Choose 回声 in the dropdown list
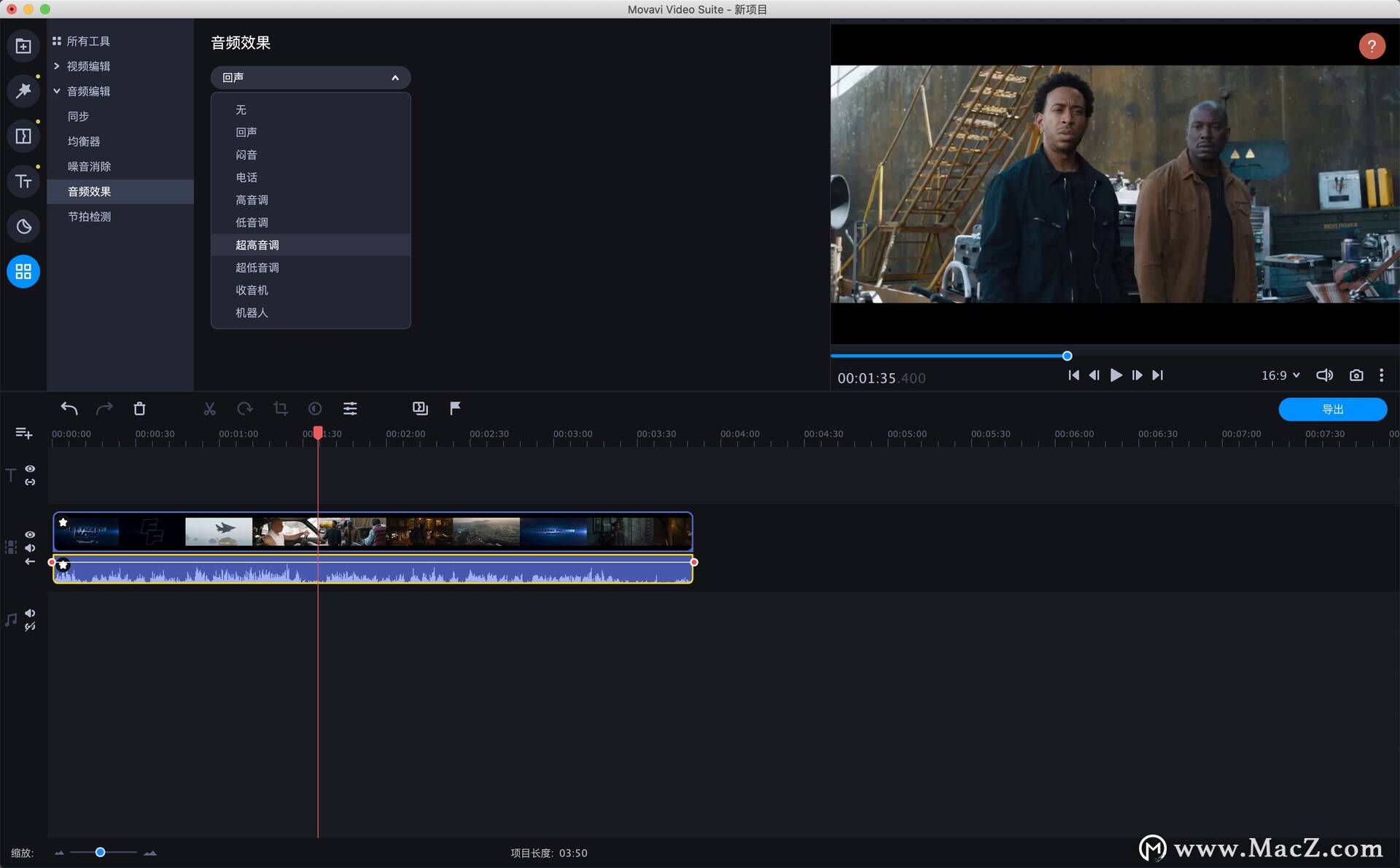Screen dimensions: 1400x868 tap(311, 133)
